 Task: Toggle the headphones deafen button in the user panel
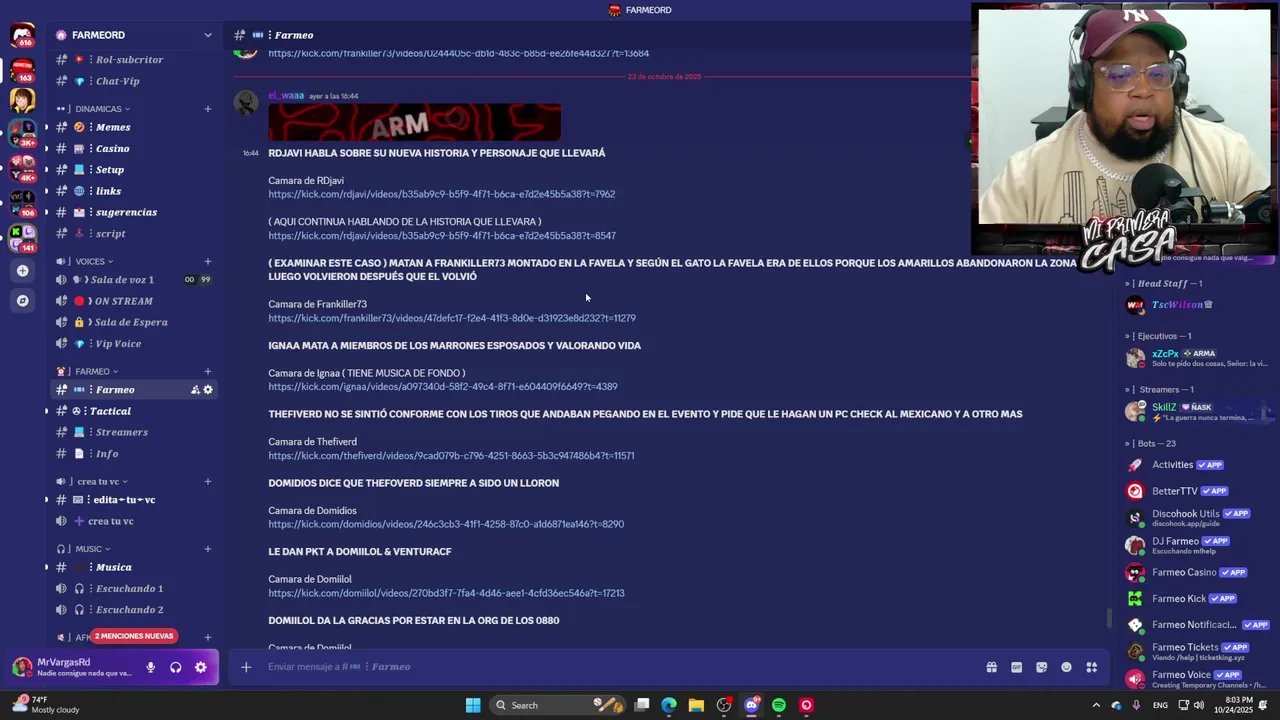click(x=176, y=667)
